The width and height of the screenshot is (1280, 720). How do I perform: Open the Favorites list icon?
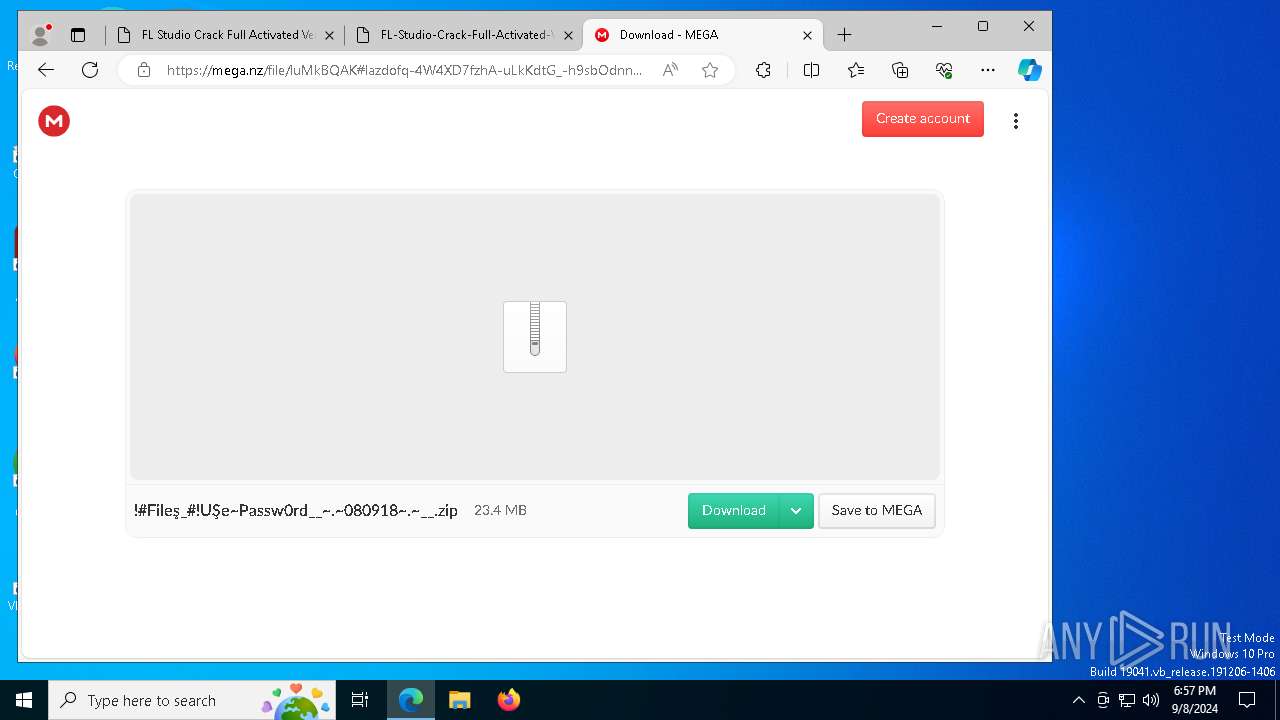click(x=856, y=70)
